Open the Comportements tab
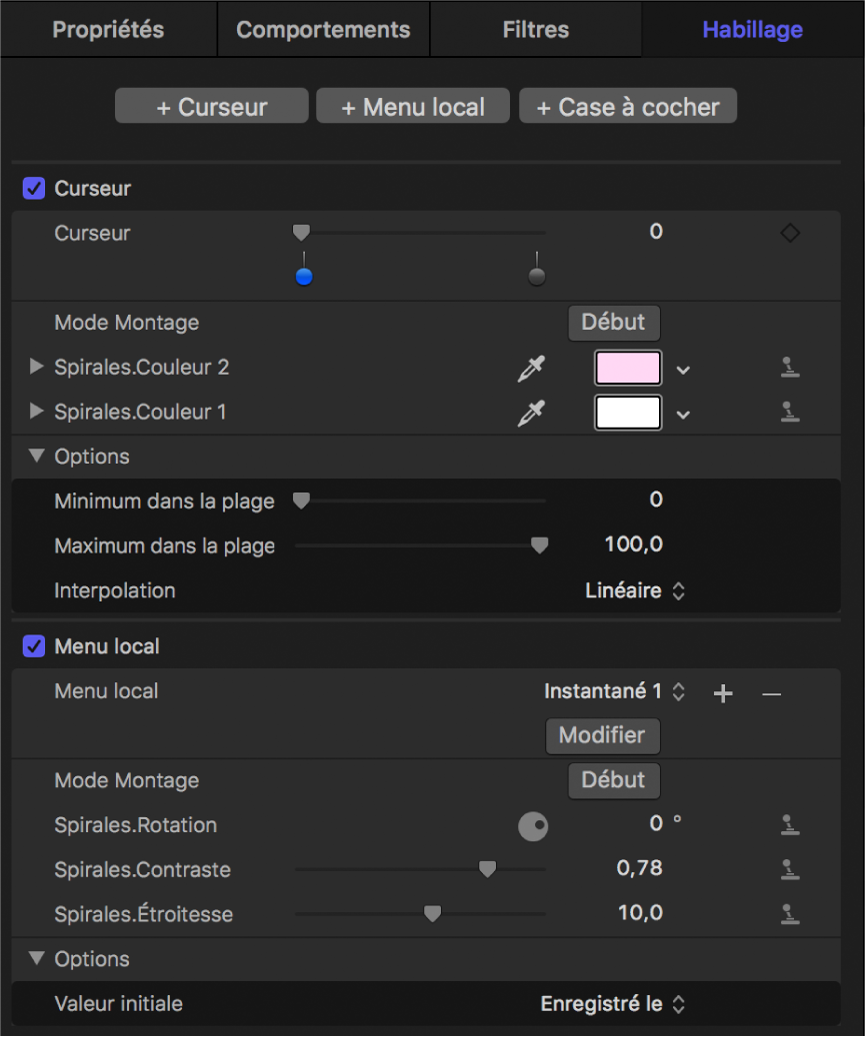Screen dimensions: 865x1037 click(x=323, y=29)
